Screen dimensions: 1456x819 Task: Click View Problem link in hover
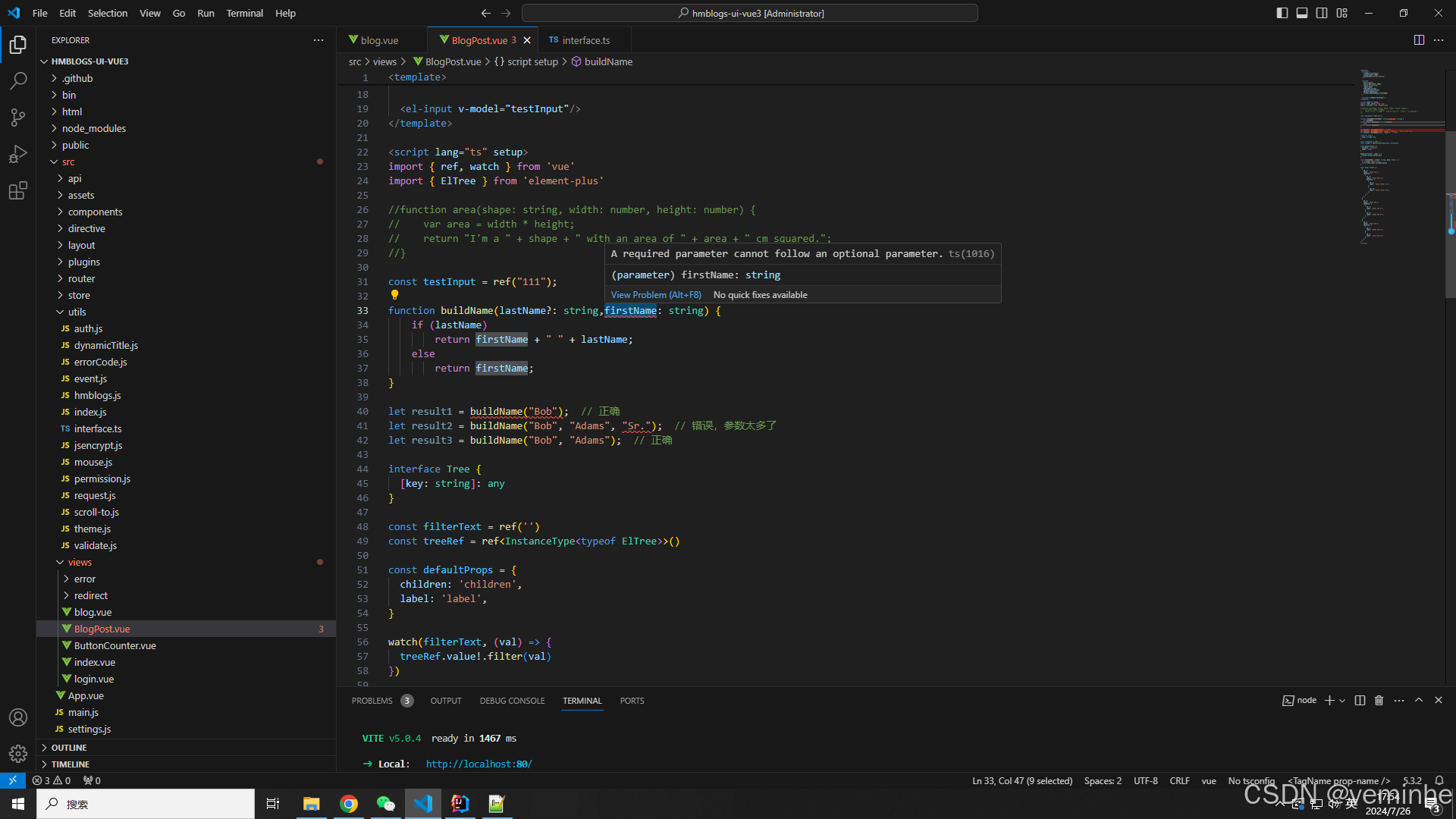656,295
